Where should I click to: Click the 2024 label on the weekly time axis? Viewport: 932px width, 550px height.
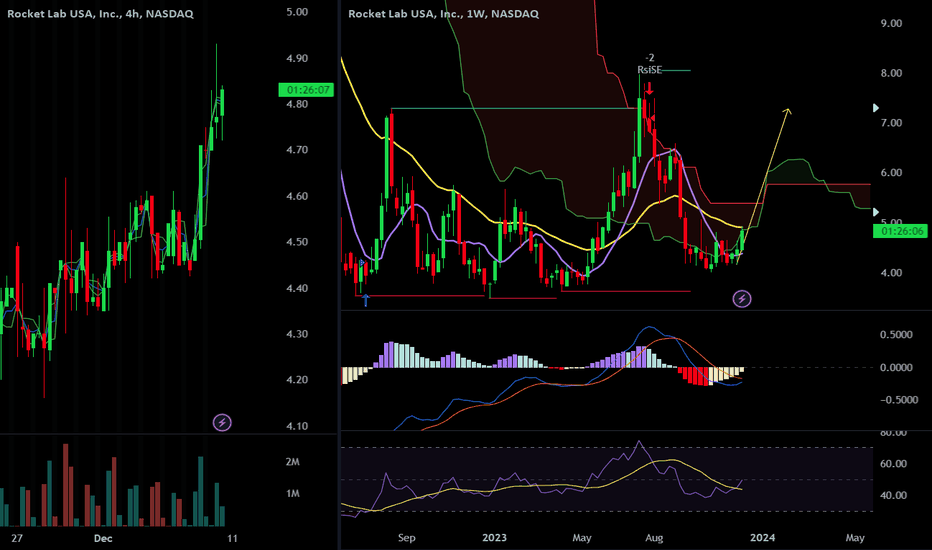pyautogui.click(x=763, y=538)
